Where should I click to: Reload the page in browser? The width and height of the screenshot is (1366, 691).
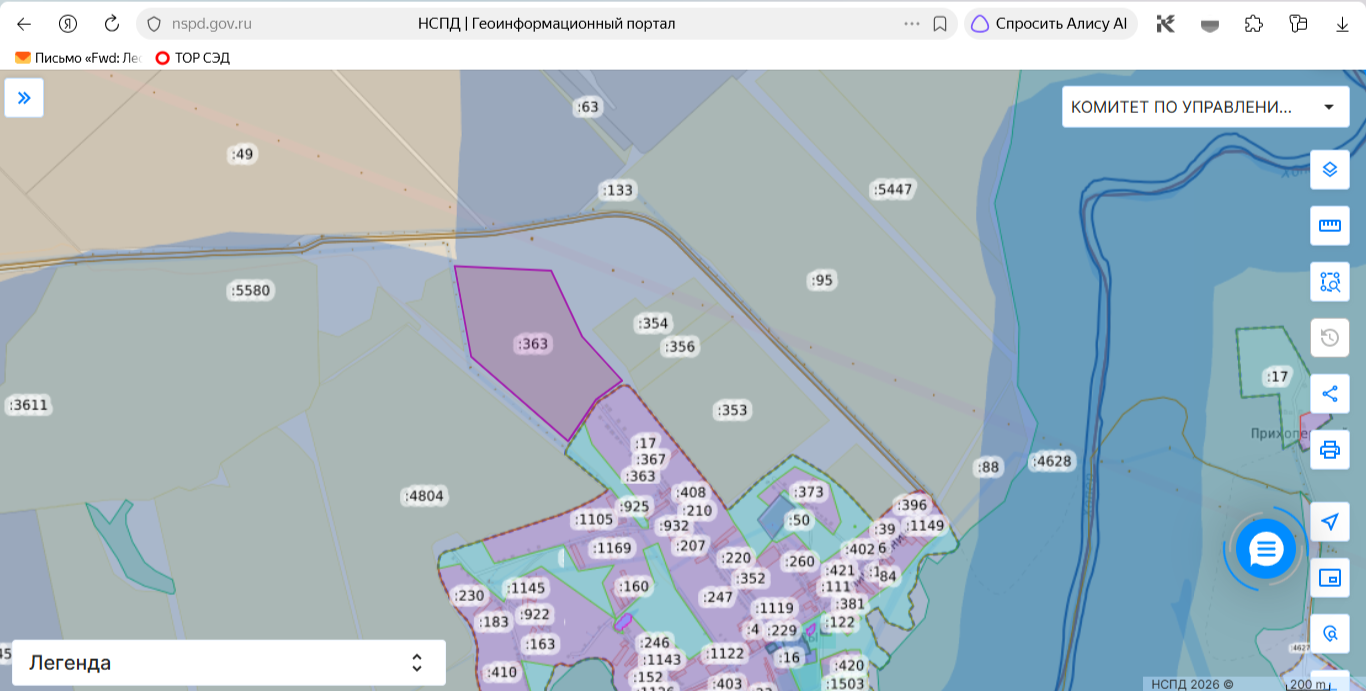[x=112, y=24]
